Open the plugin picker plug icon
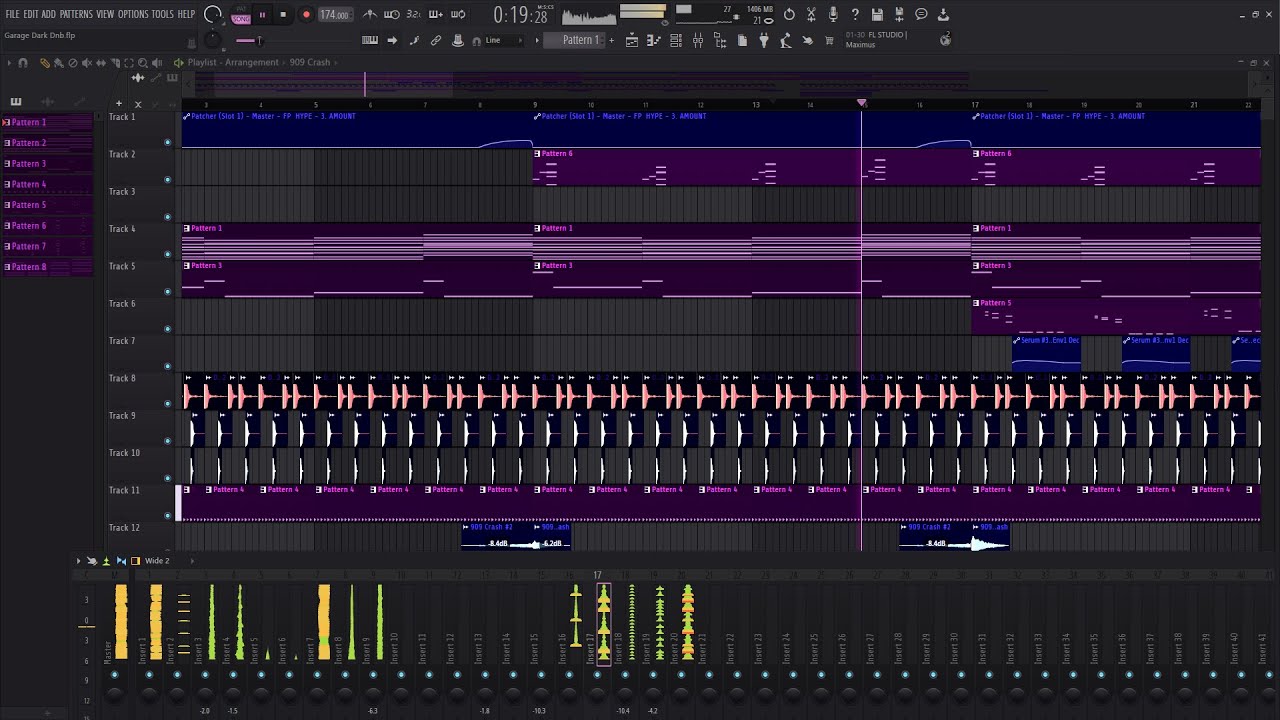 764,40
